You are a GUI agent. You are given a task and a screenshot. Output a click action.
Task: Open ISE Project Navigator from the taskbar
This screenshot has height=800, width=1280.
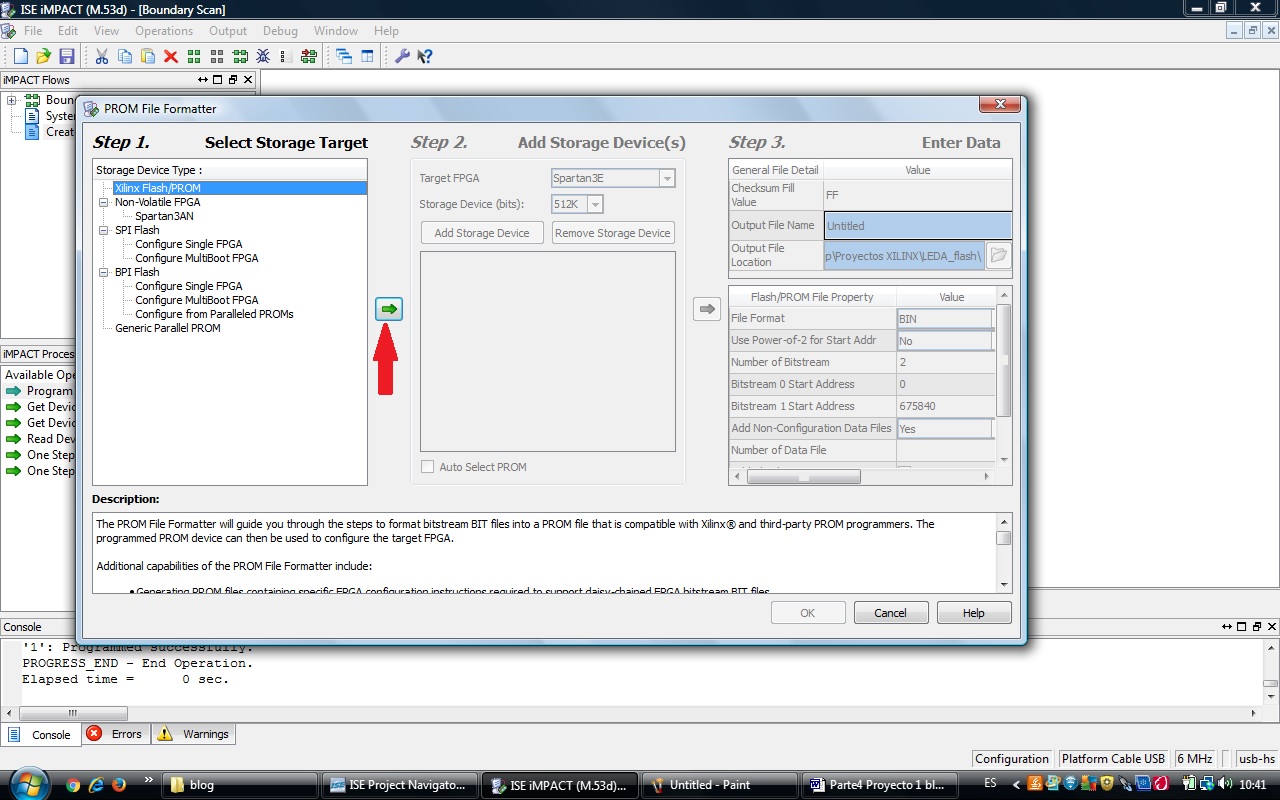pyautogui.click(x=397, y=785)
